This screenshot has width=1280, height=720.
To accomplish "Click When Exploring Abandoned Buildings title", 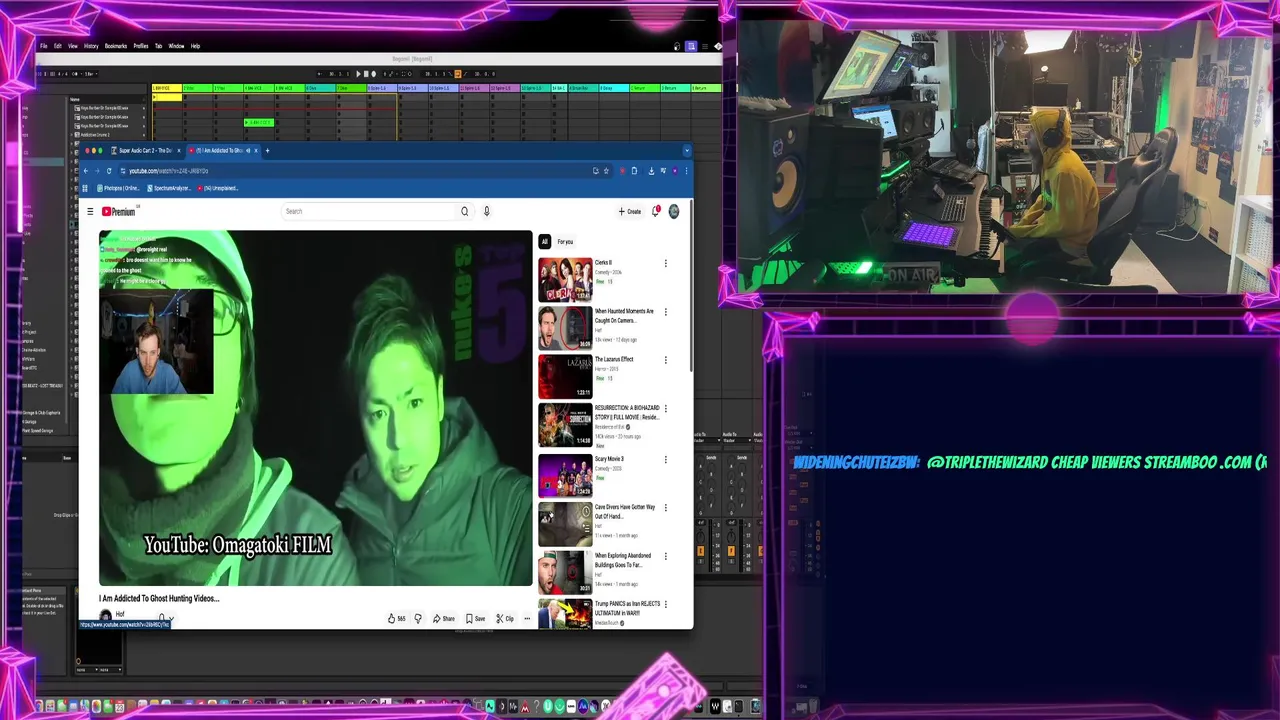I will coord(623,560).
